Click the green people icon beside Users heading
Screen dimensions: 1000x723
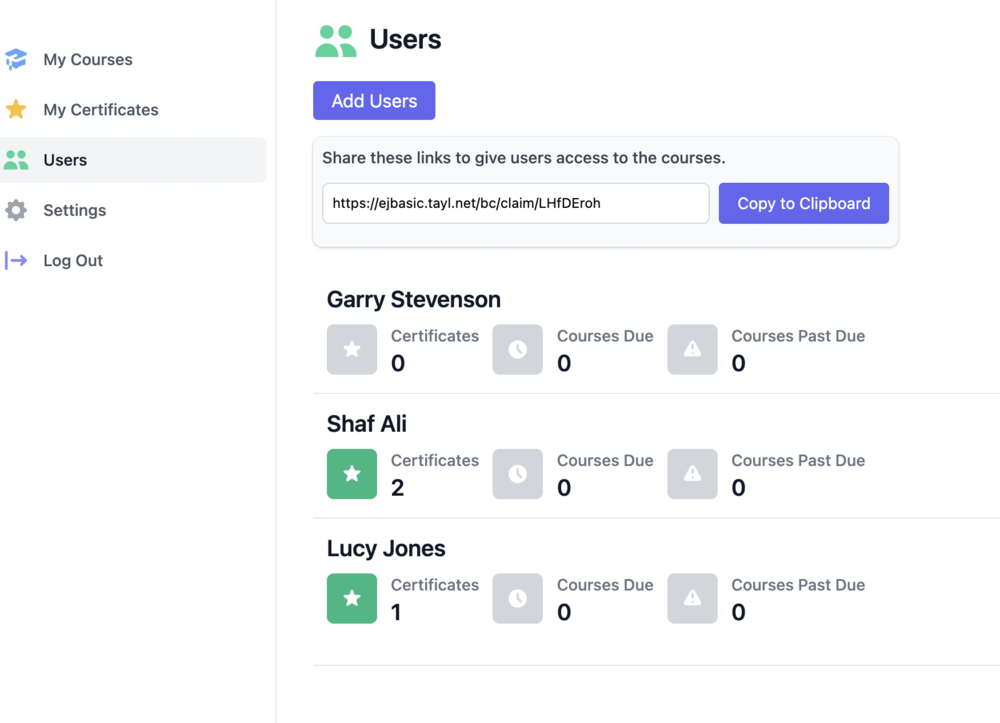336,40
